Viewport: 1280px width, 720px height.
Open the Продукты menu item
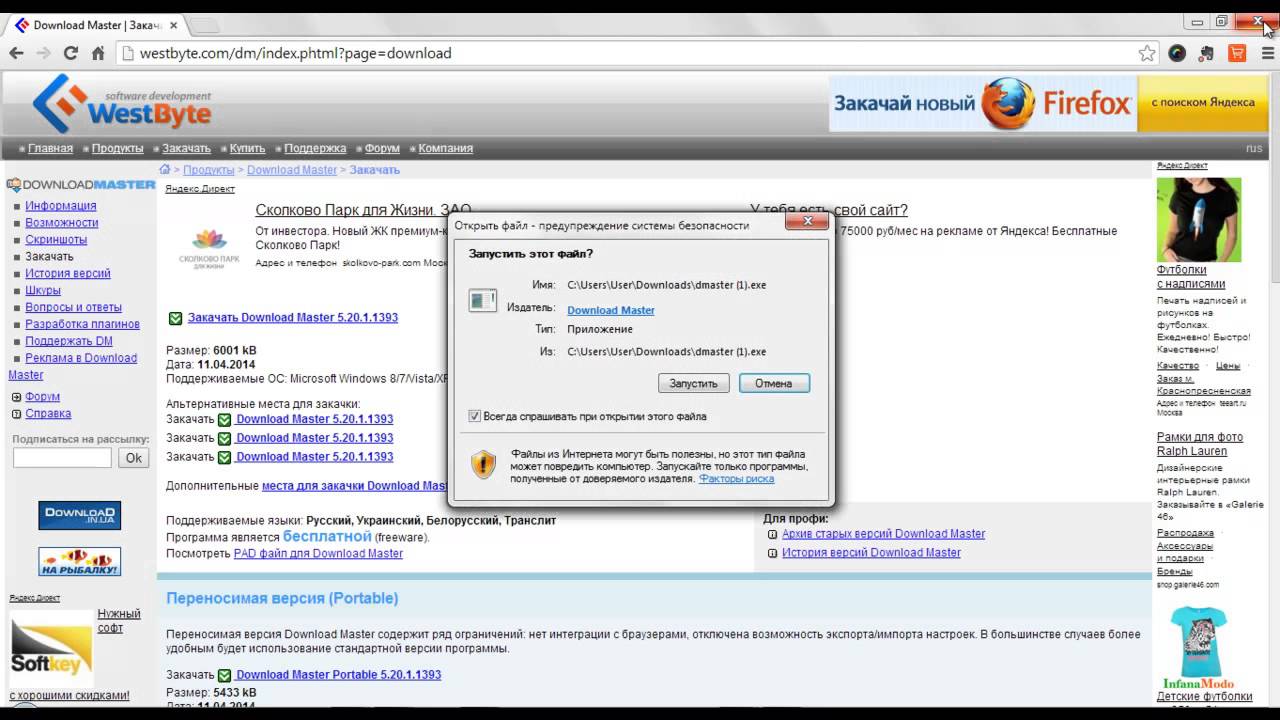point(117,148)
